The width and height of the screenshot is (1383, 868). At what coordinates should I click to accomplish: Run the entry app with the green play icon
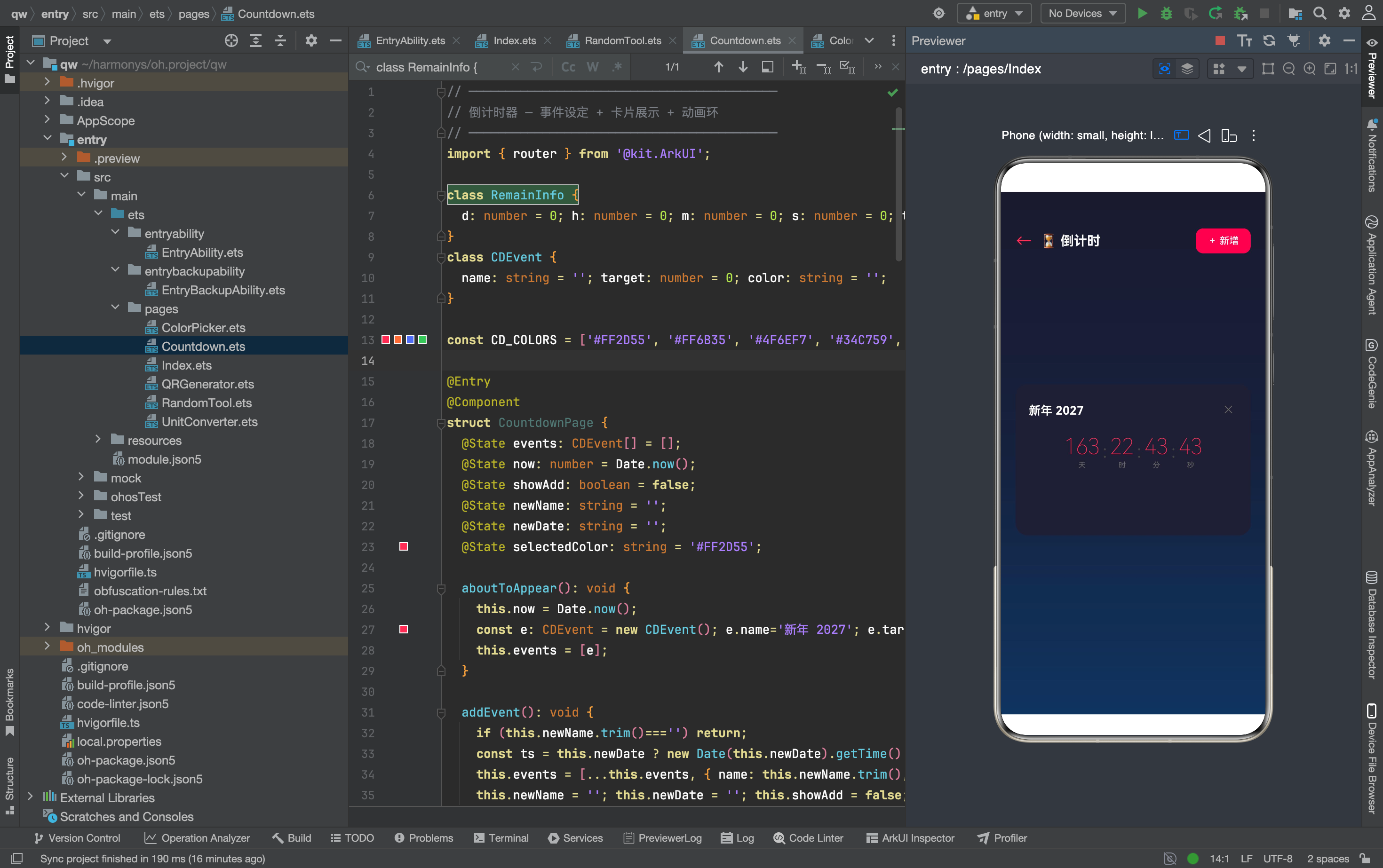1142,13
